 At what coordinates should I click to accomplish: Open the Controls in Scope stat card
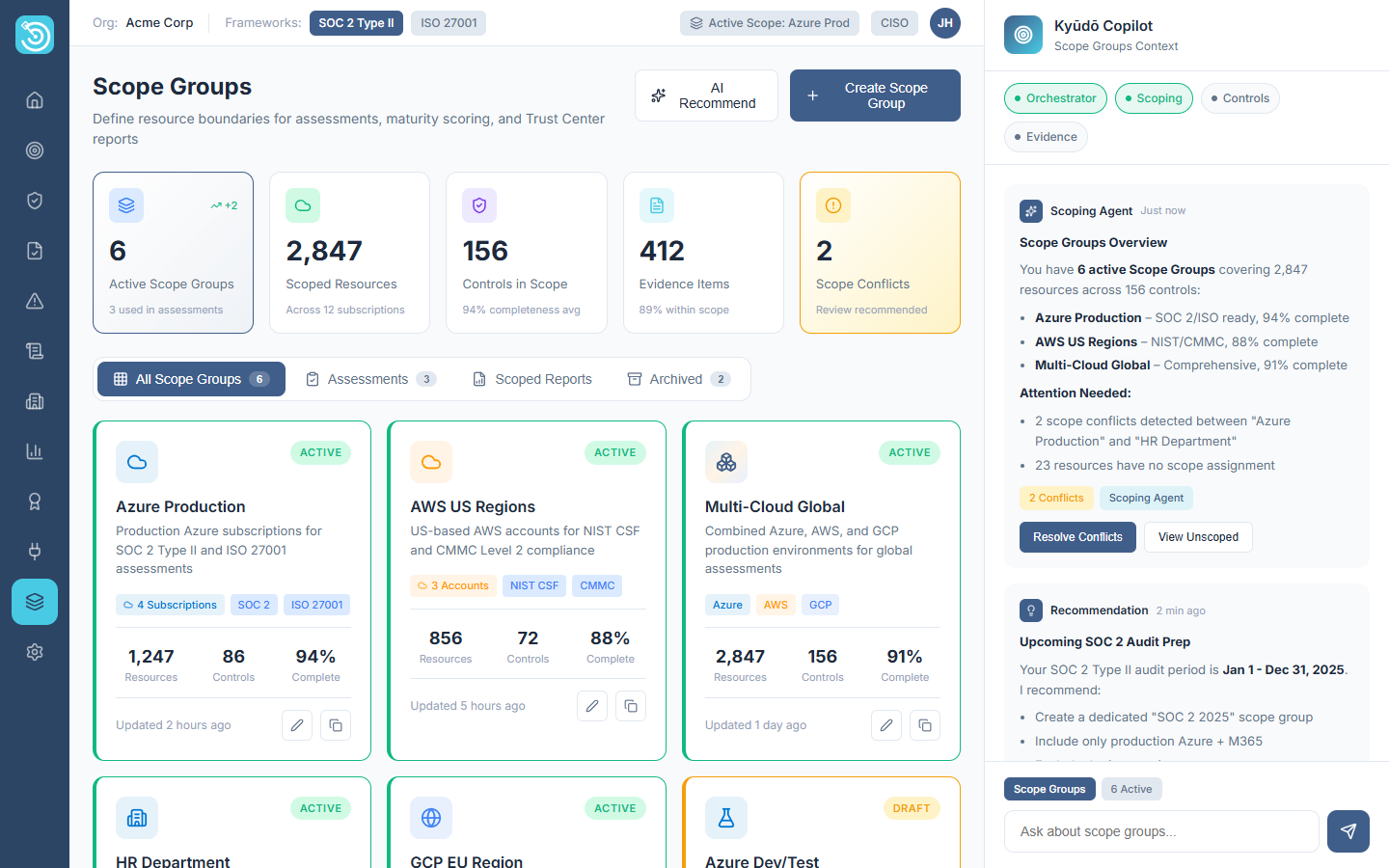[527, 253]
